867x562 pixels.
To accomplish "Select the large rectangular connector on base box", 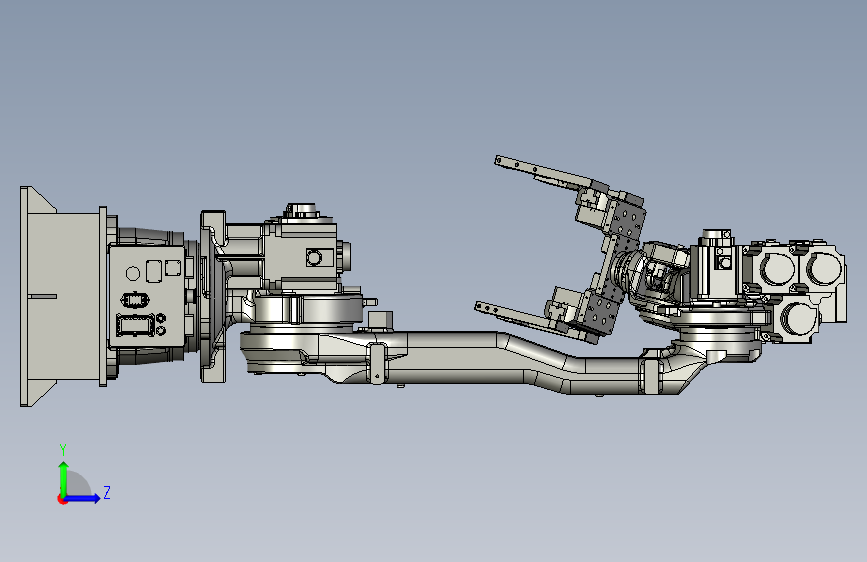I will pos(135,325).
